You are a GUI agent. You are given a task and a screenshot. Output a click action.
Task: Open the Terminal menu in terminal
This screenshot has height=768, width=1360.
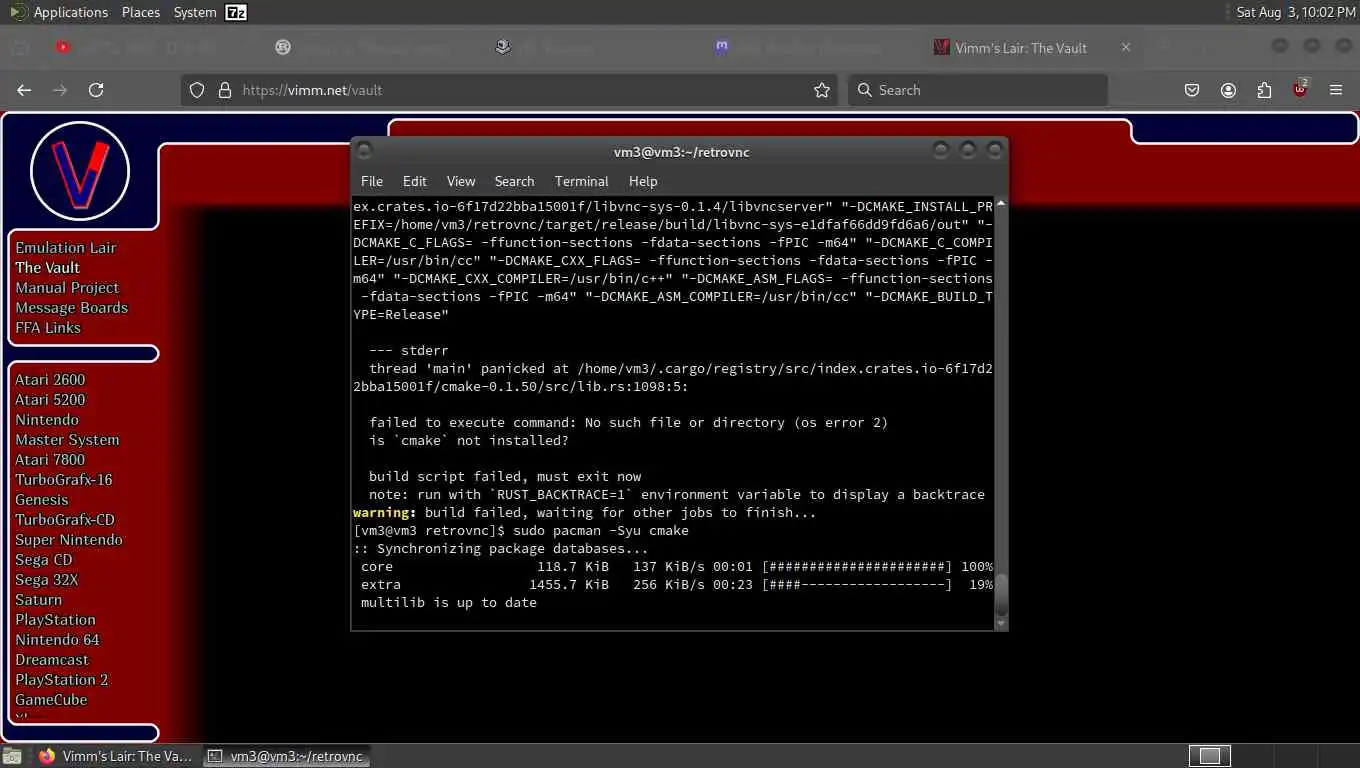581,181
